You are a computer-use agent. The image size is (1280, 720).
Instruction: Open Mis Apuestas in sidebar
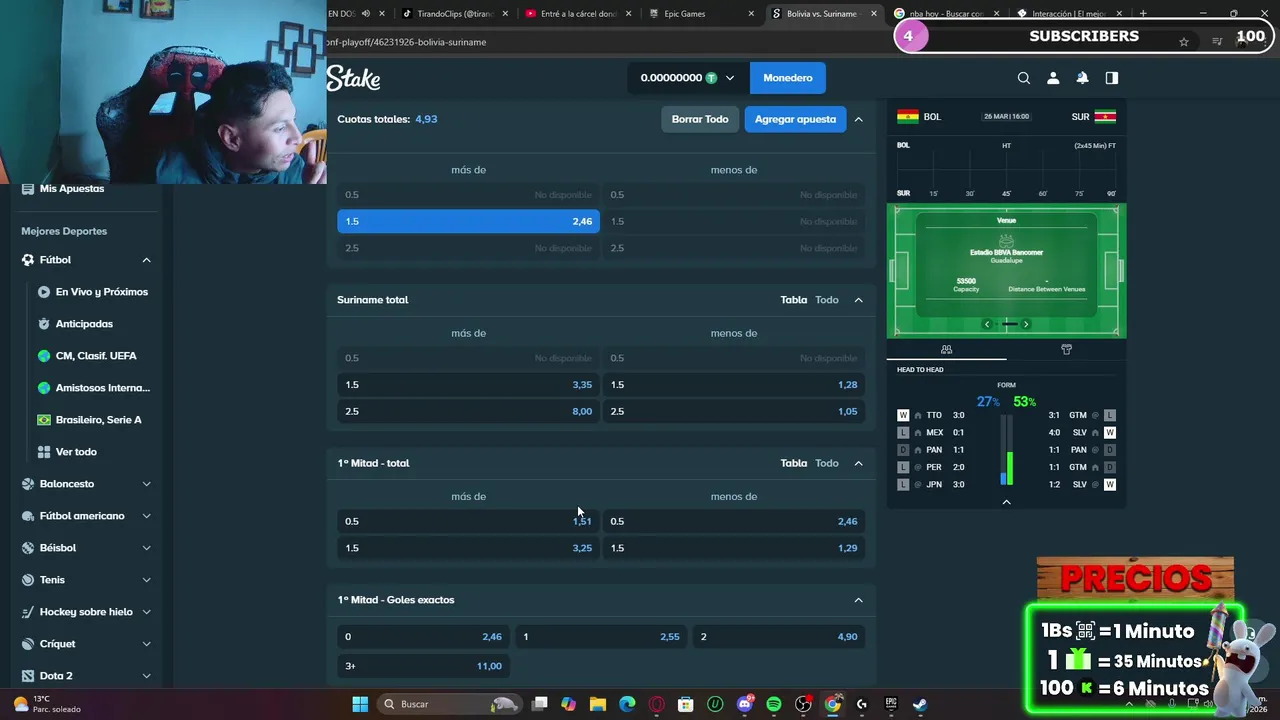pyautogui.click(x=72, y=189)
